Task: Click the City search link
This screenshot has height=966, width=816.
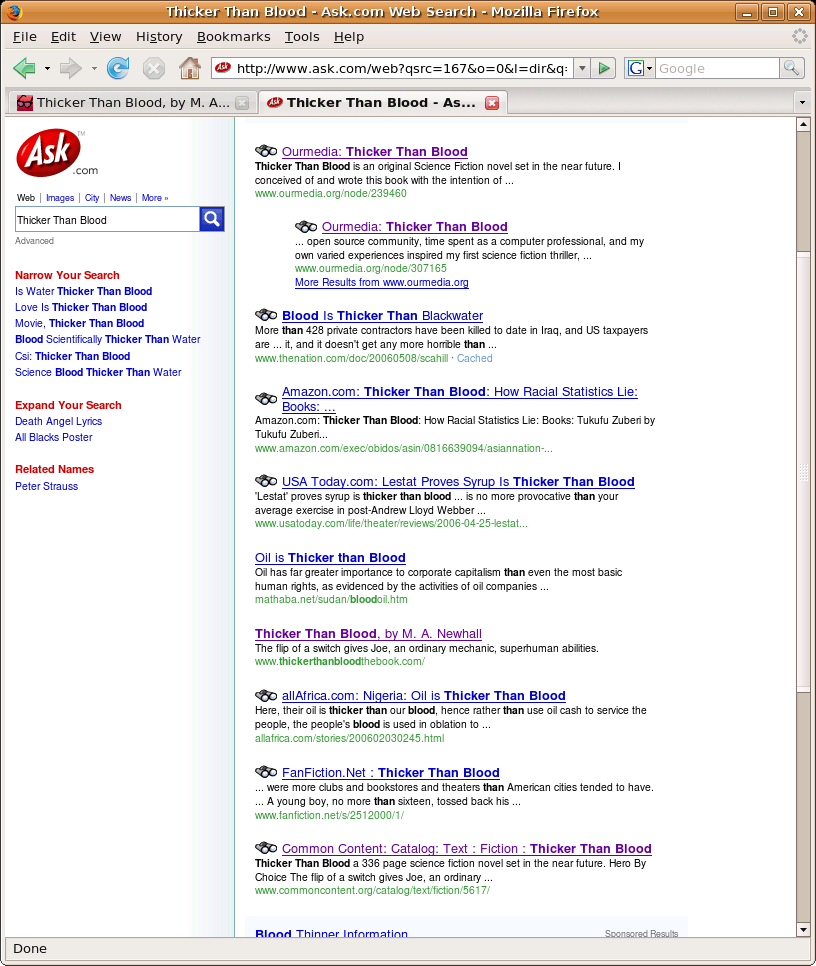Action: (92, 198)
